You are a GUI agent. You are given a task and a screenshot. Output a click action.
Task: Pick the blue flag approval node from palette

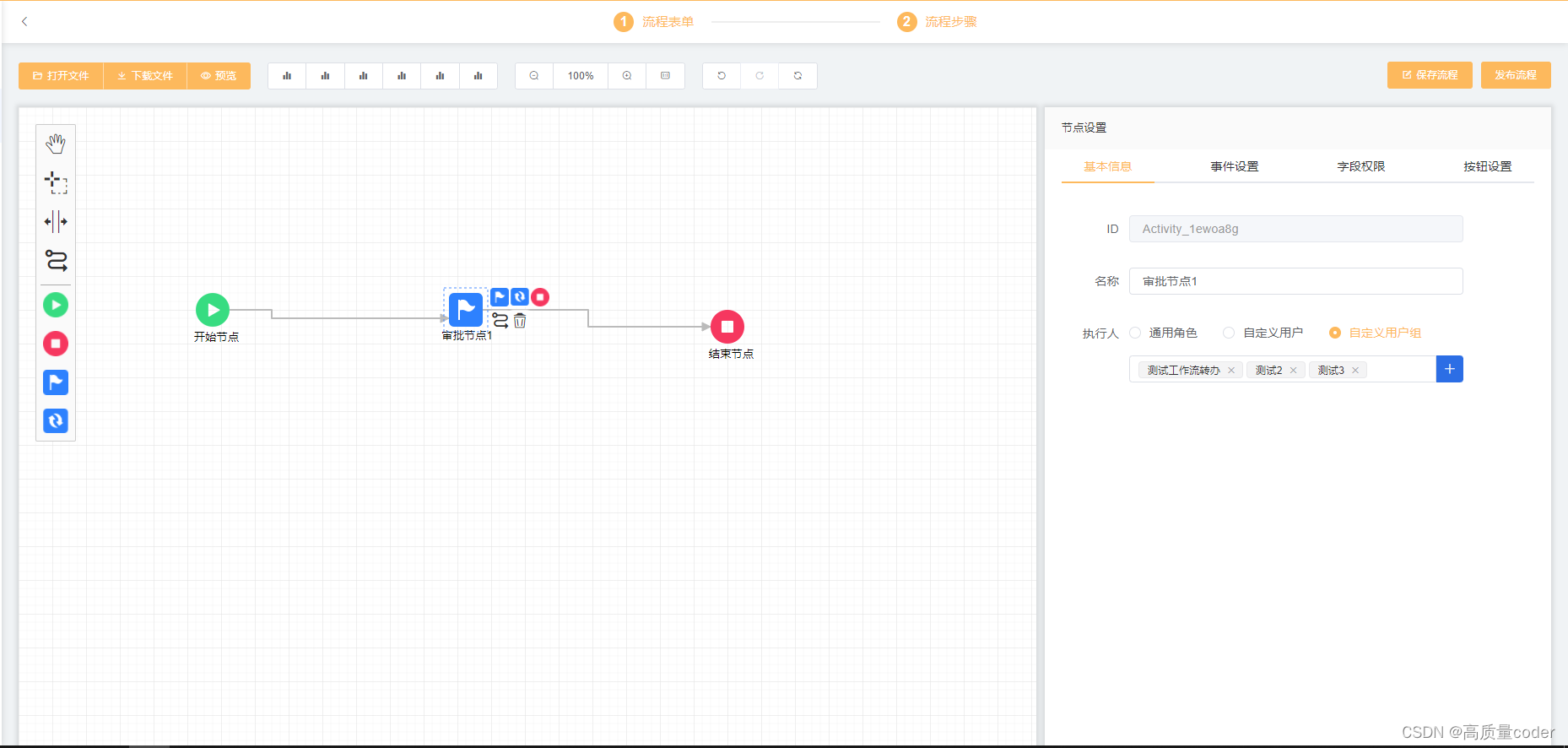point(56,382)
